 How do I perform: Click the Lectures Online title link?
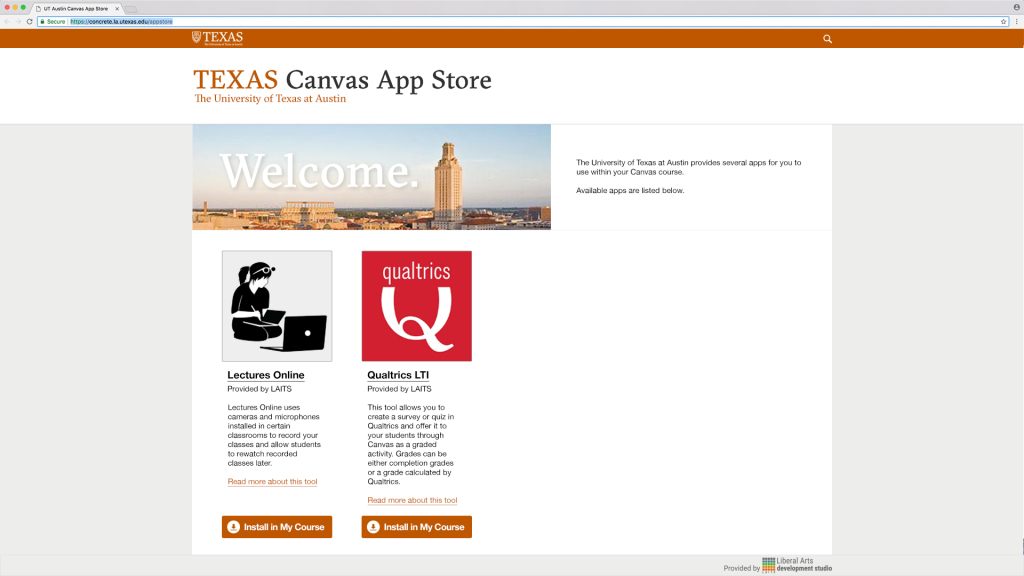(266, 375)
